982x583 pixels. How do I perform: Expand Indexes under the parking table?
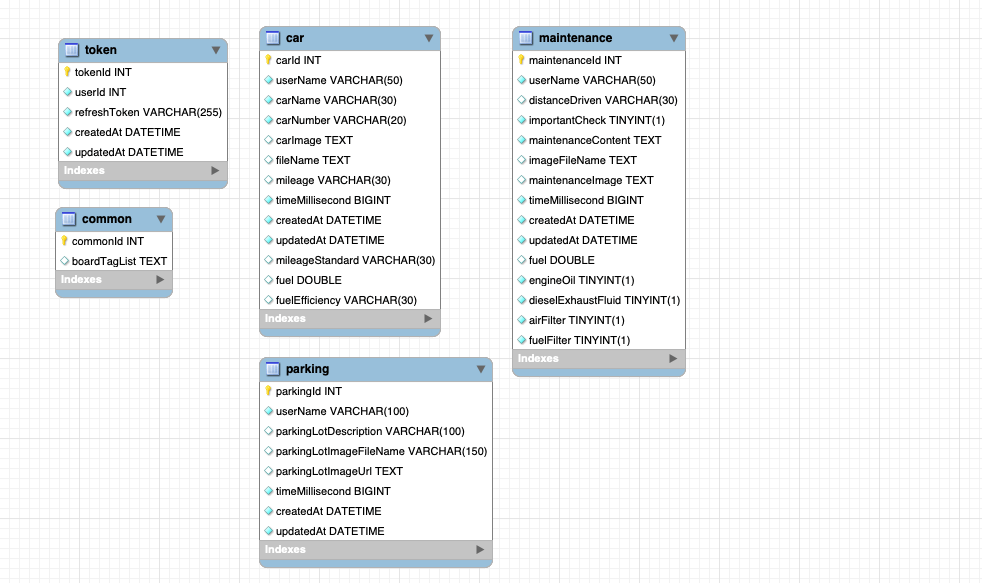tap(480, 549)
